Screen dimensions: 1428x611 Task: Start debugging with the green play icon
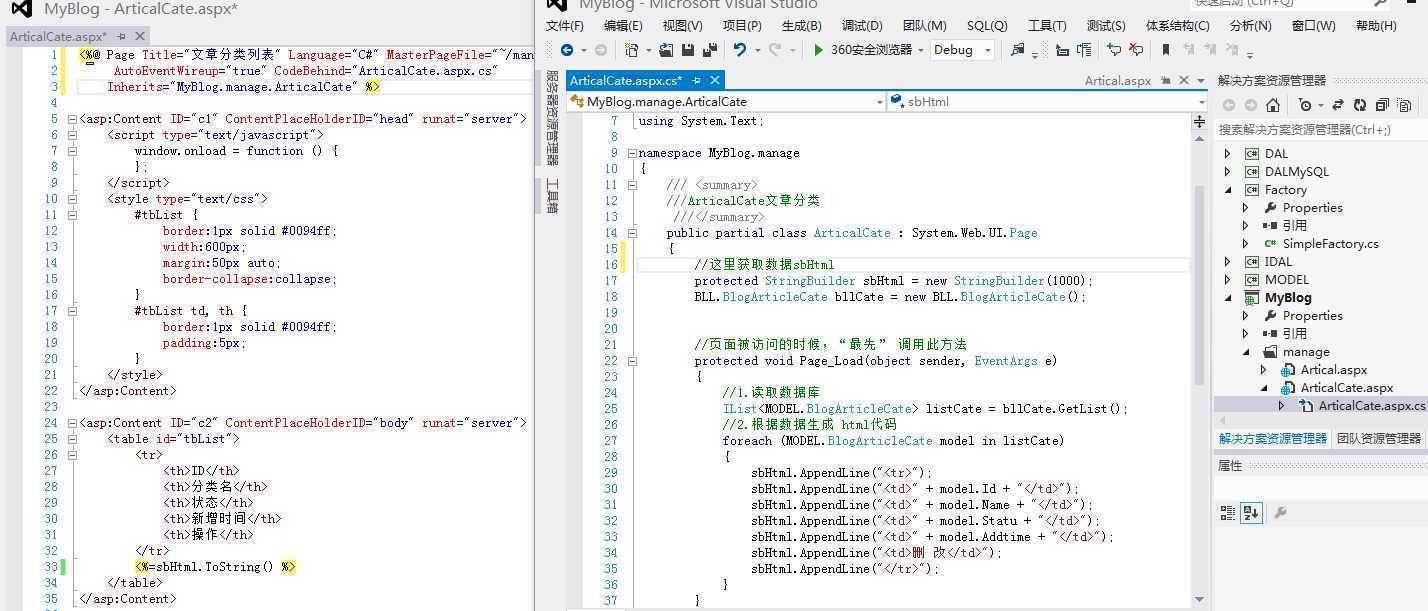point(818,50)
